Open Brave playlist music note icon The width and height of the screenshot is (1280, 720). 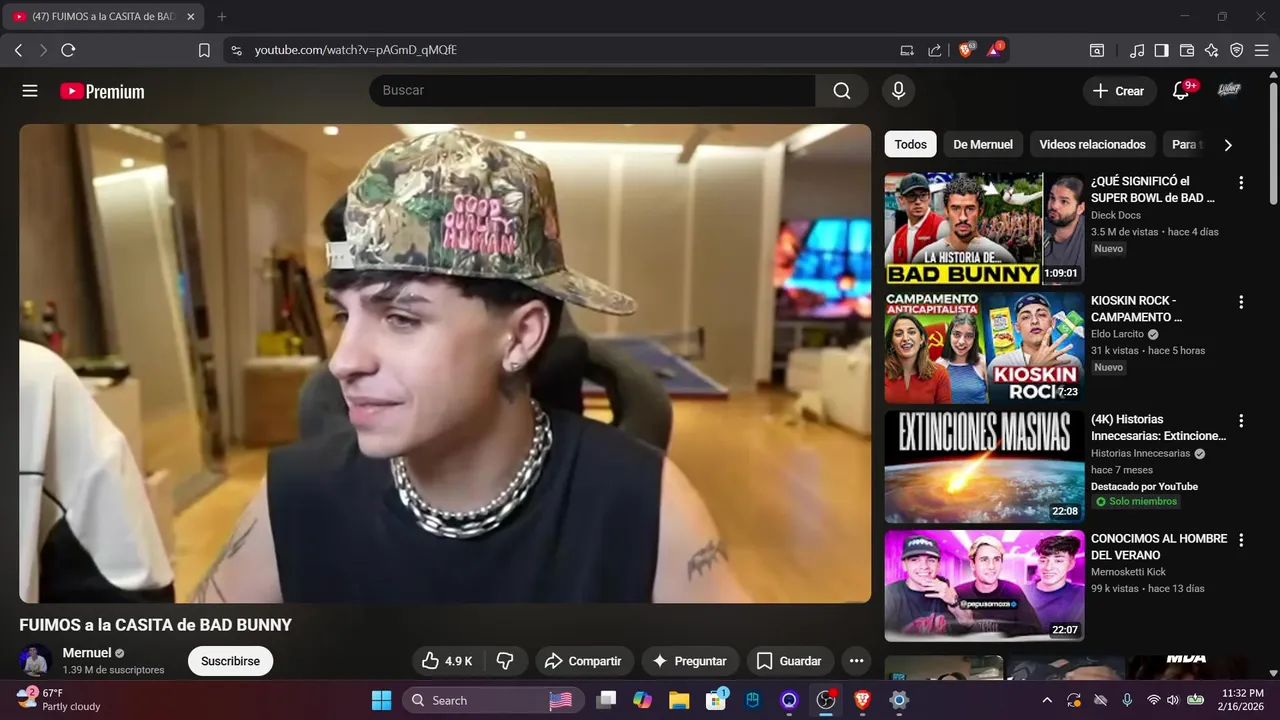point(1137,50)
